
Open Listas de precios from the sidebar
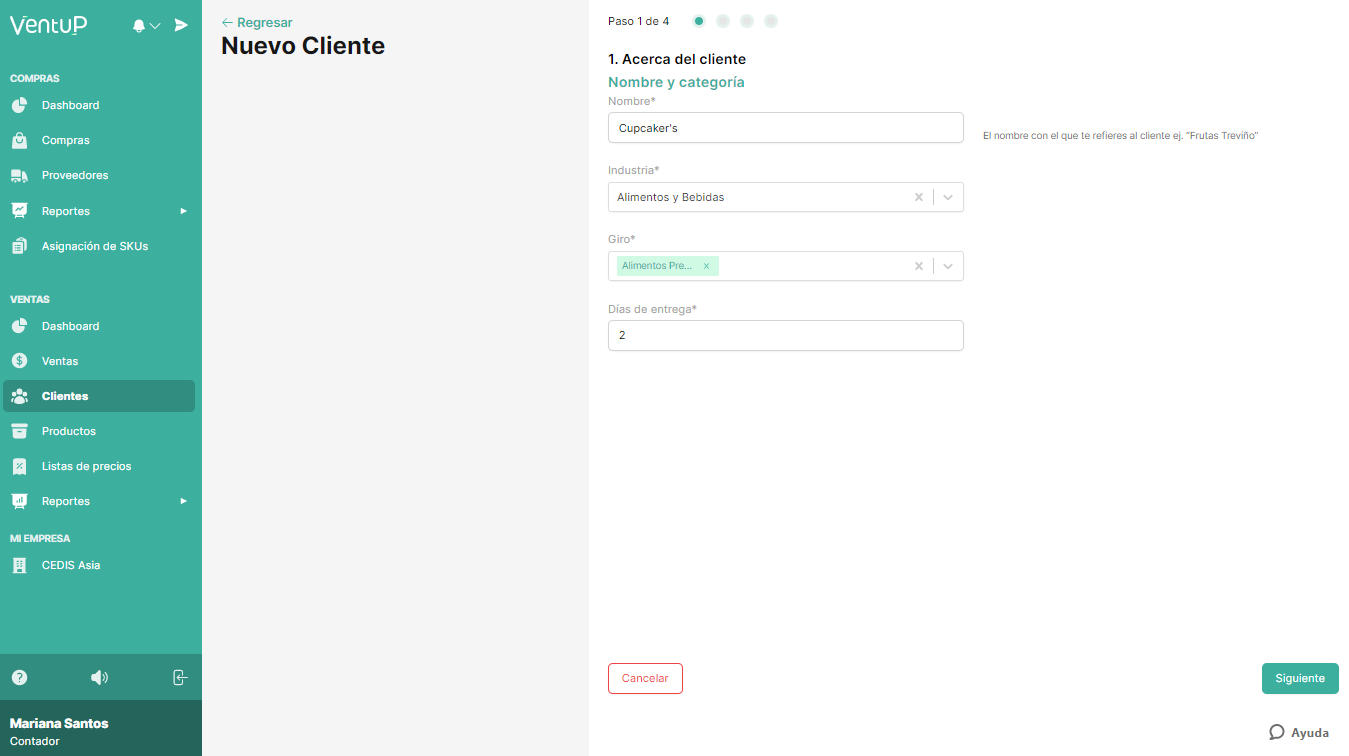(x=84, y=465)
